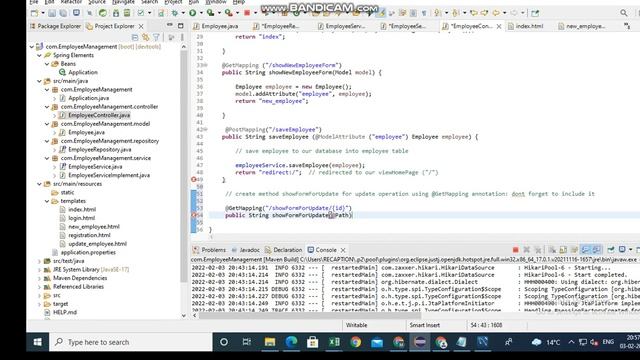Switch to the Employee.java editor tab
Viewport: 640px width, 360px height.
(x=216, y=26)
